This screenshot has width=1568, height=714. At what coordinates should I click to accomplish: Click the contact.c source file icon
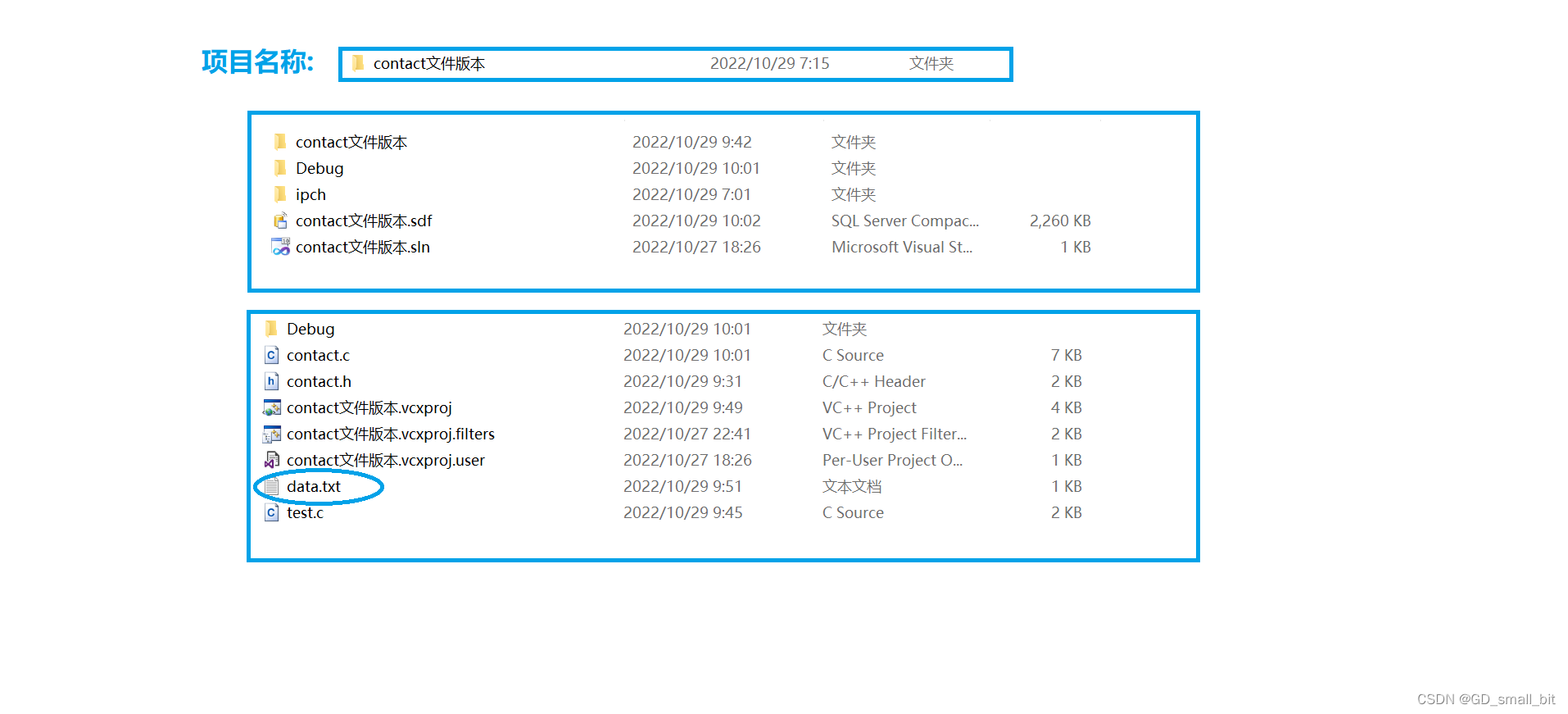tap(271, 355)
